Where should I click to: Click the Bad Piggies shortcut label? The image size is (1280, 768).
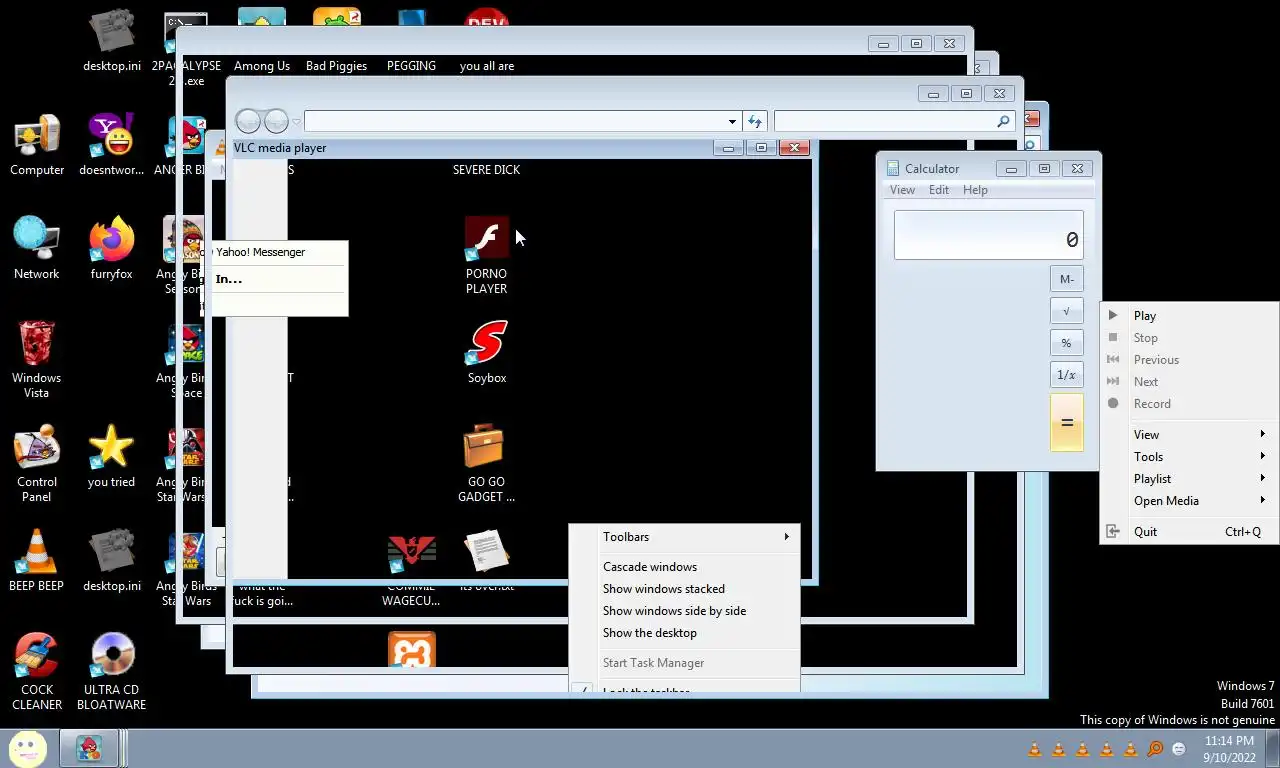(x=336, y=66)
